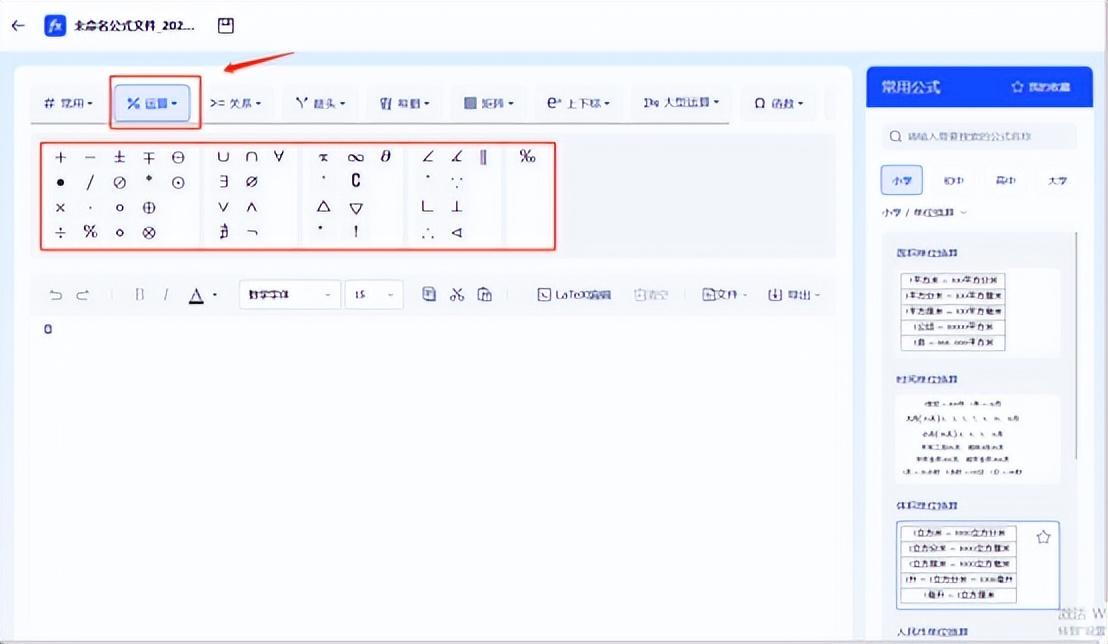The height and width of the screenshot is (644, 1108).
Task: Insert the for-all ∀ symbol
Action: click(279, 156)
